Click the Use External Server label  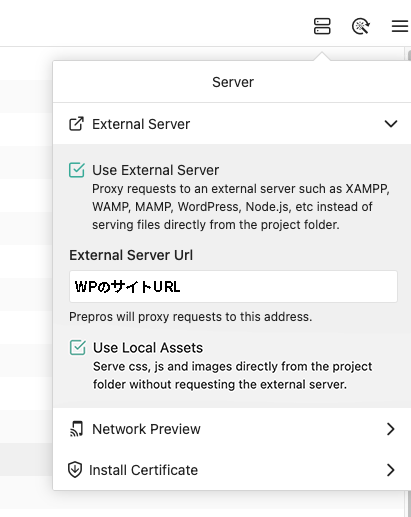(x=155, y=170)
